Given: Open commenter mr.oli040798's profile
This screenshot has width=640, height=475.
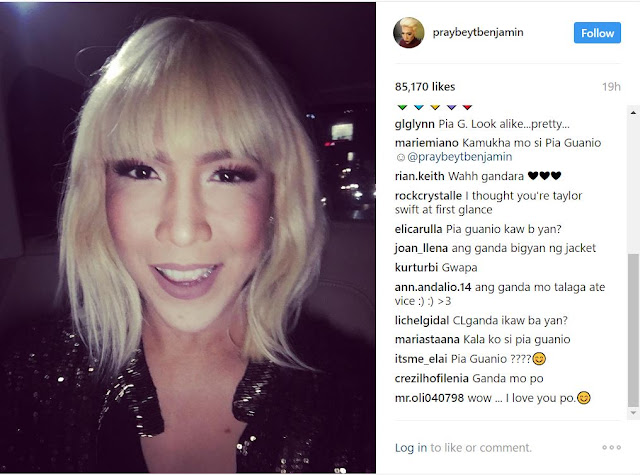Looking at the screenshot, I should [x=429, y=398].
